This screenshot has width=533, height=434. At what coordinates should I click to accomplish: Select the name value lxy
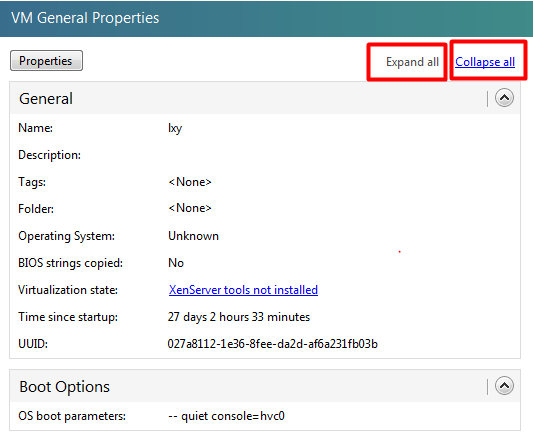[175, 128]
